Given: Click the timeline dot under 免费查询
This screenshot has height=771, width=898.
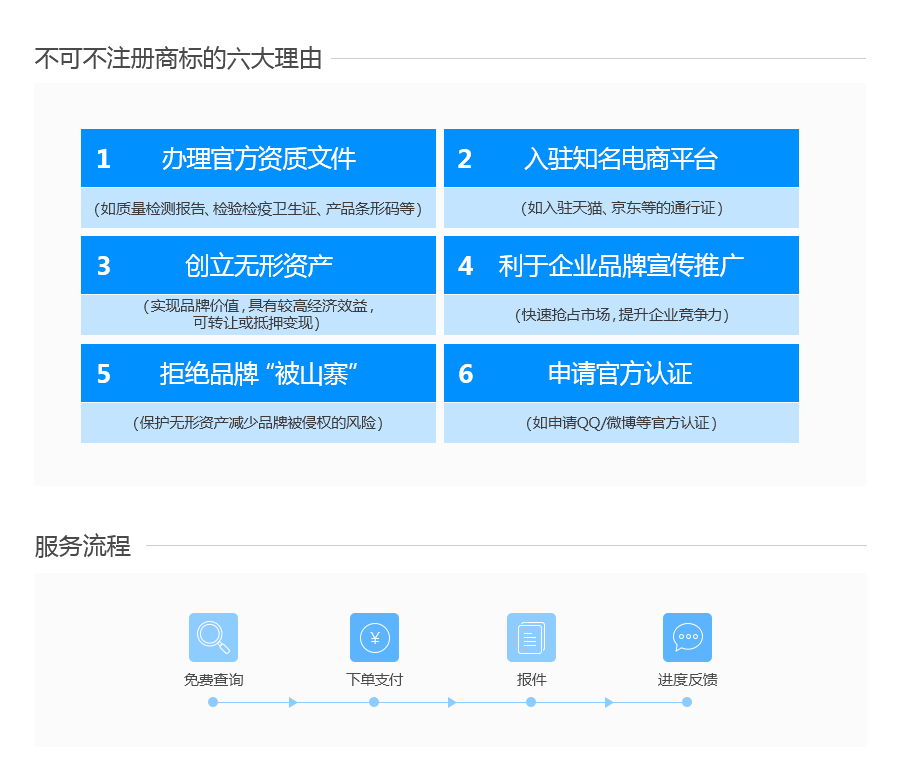Looking at the screenshot, I should (x=213, y=702).
